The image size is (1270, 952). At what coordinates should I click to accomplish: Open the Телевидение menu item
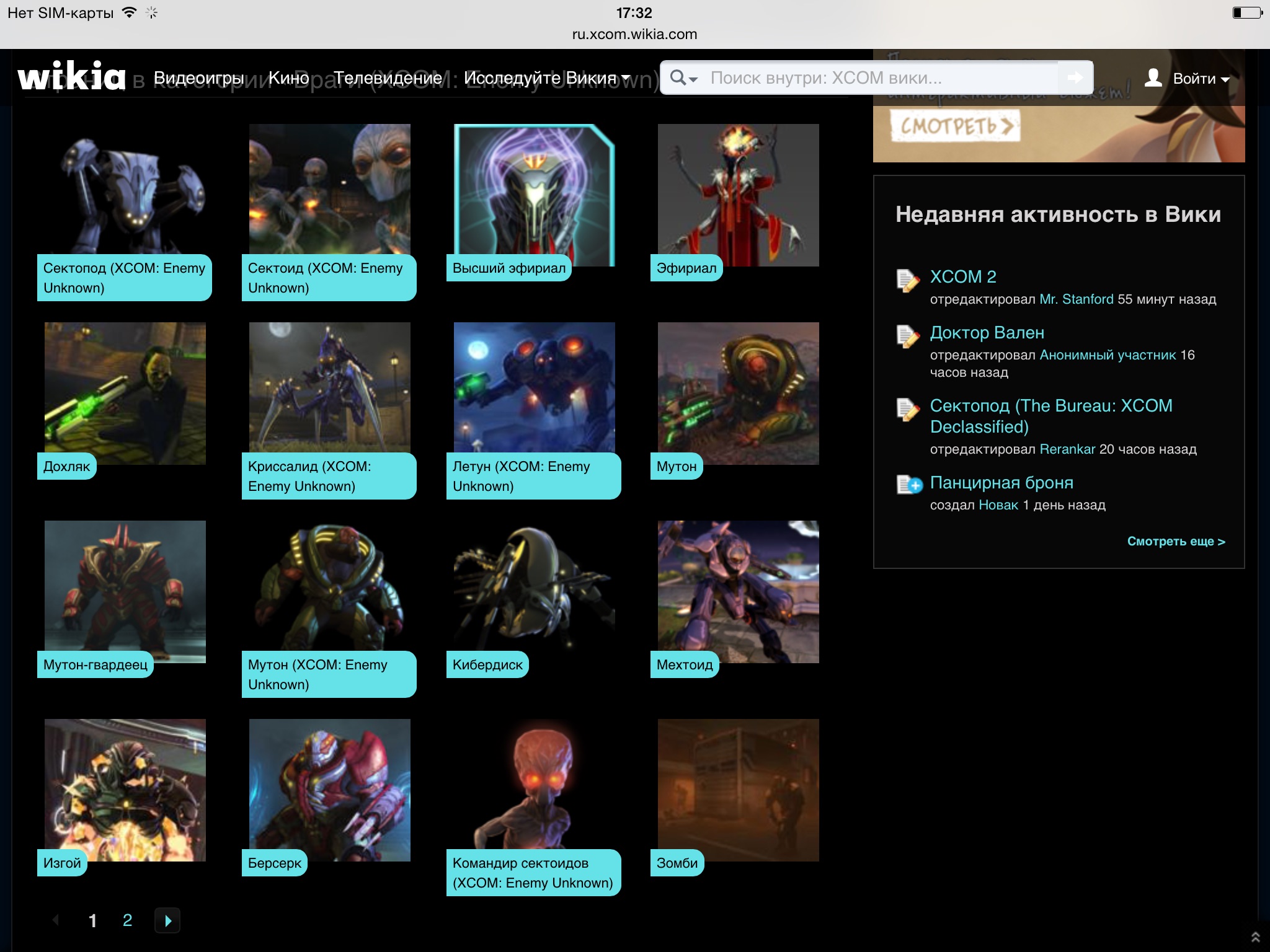[x=388, y=78]
